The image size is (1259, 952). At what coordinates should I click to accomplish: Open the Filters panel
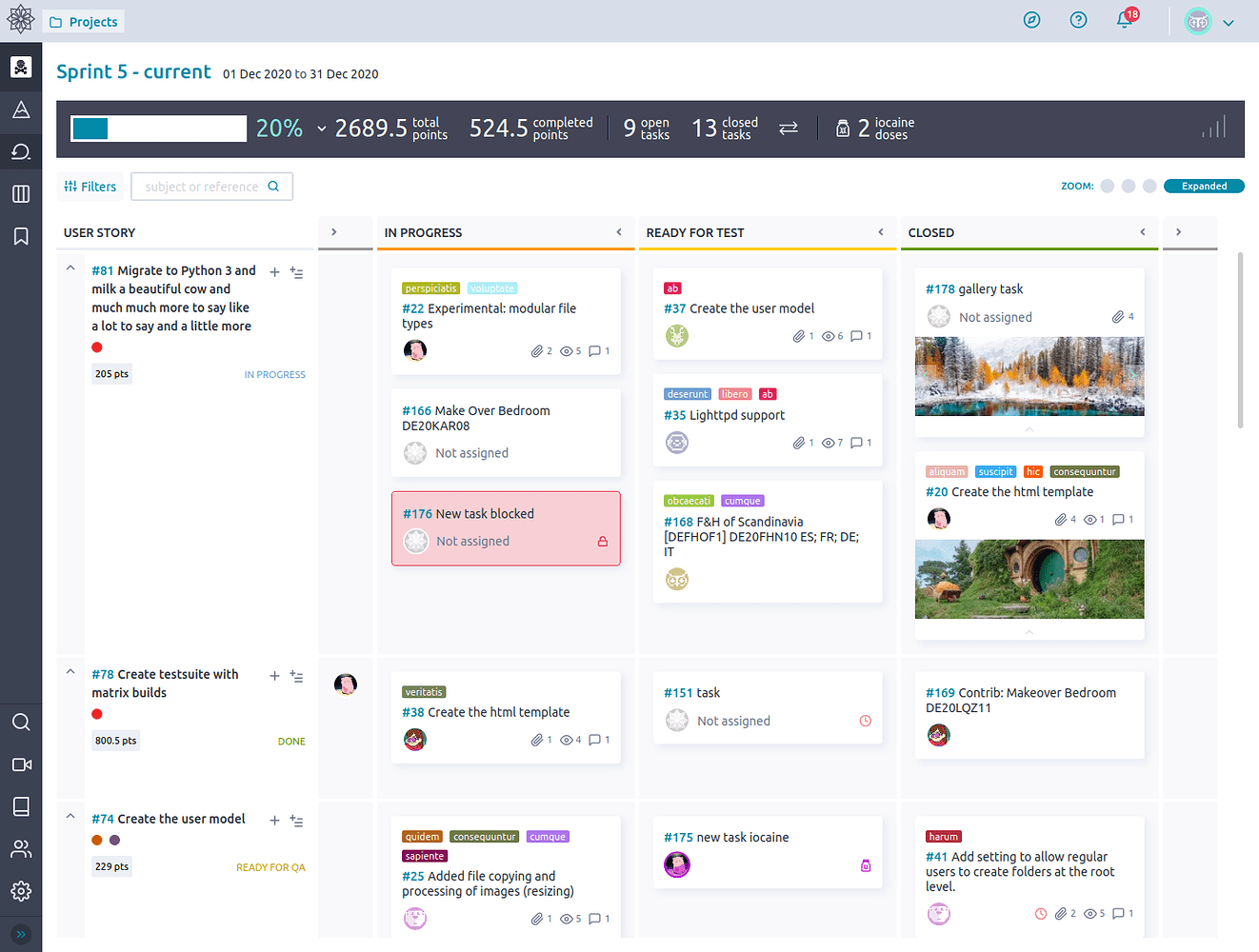[90, 187]
